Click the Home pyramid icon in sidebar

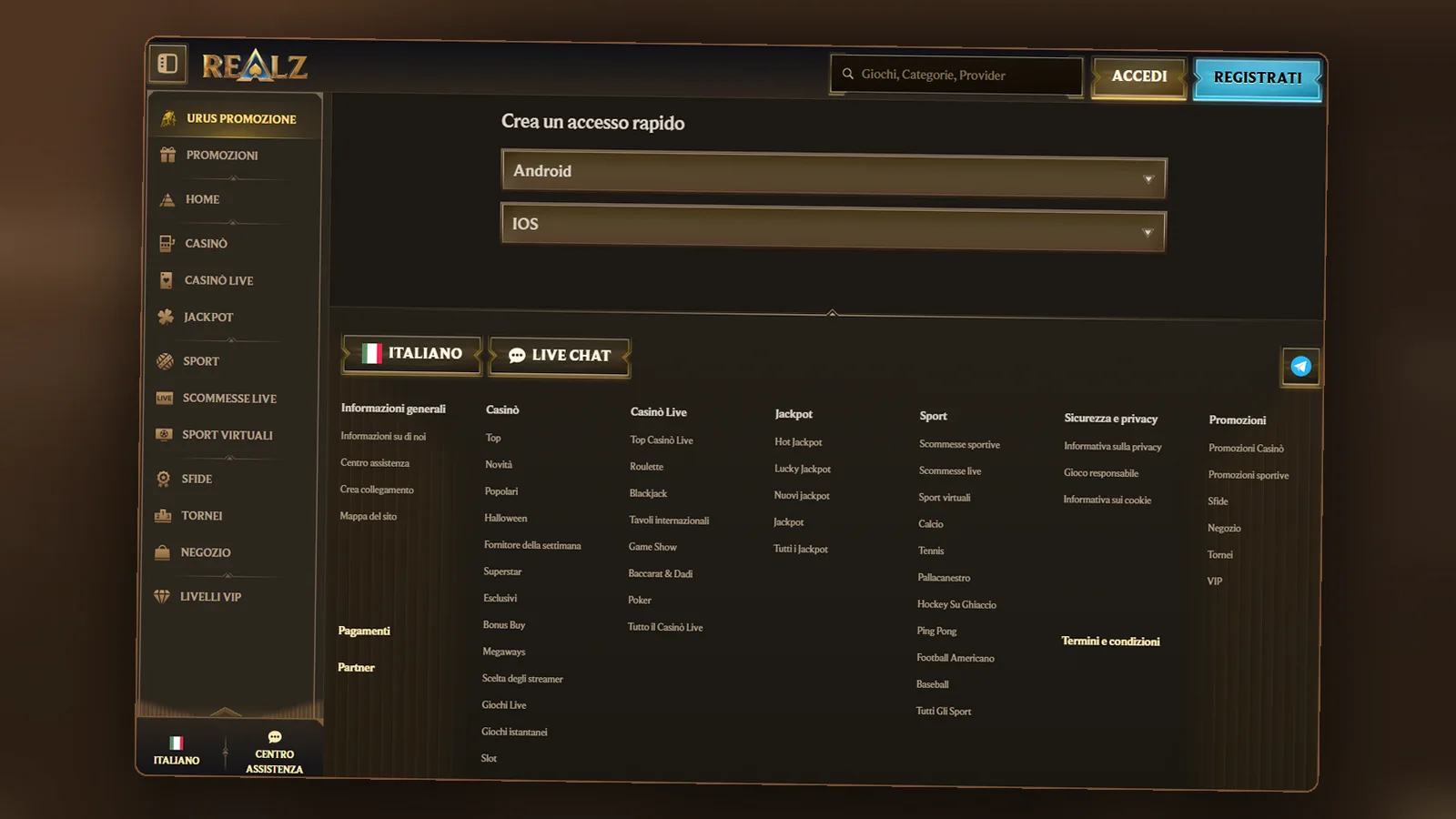coord(167,199)
